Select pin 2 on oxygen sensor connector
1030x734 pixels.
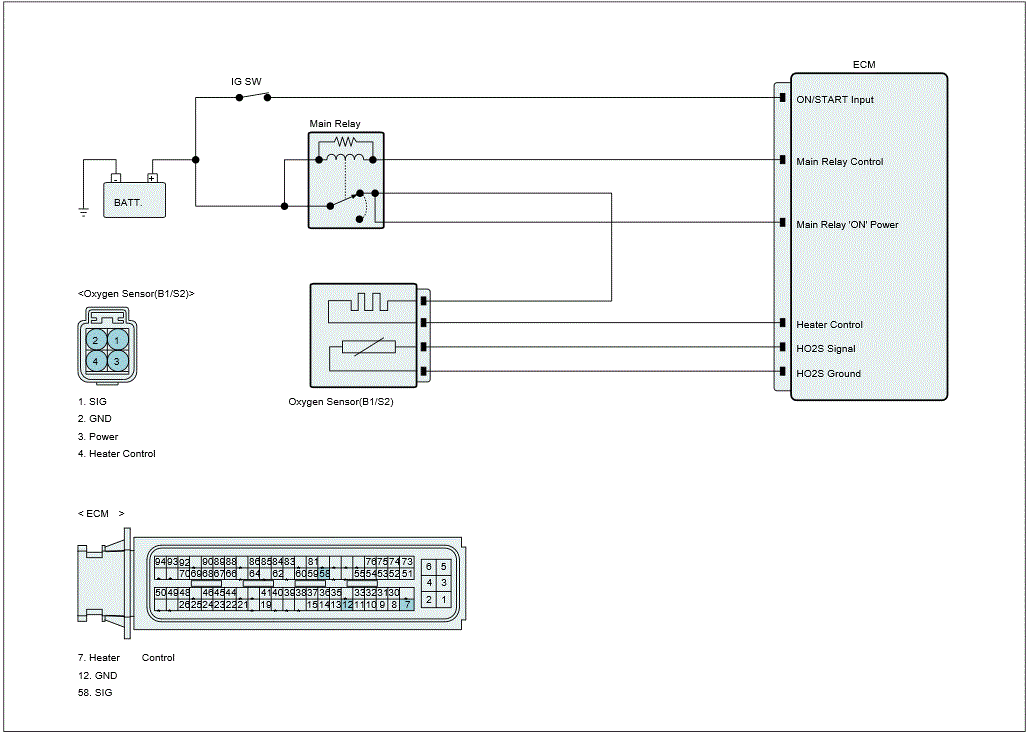pos(95,341)
